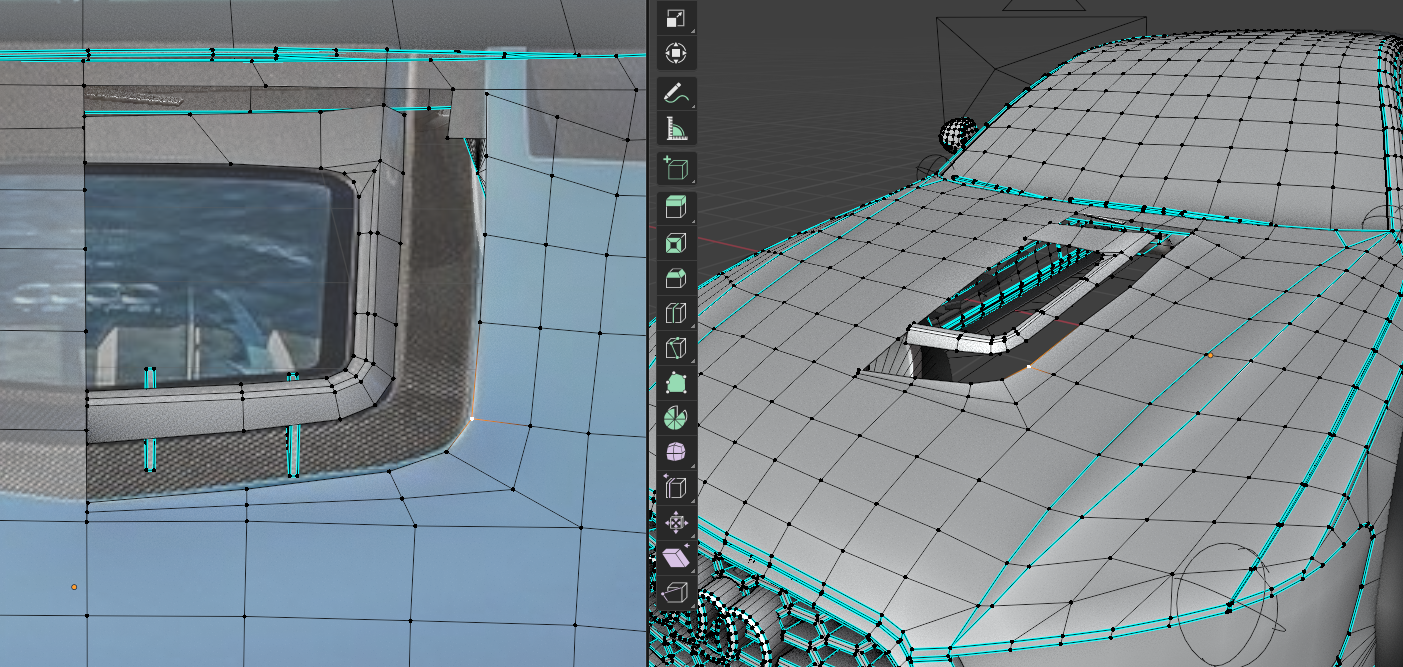Select the Measure ruler tool
The width and height of the screenshot is (1403, 667).
pyautogui.click(x=676, y=128)
